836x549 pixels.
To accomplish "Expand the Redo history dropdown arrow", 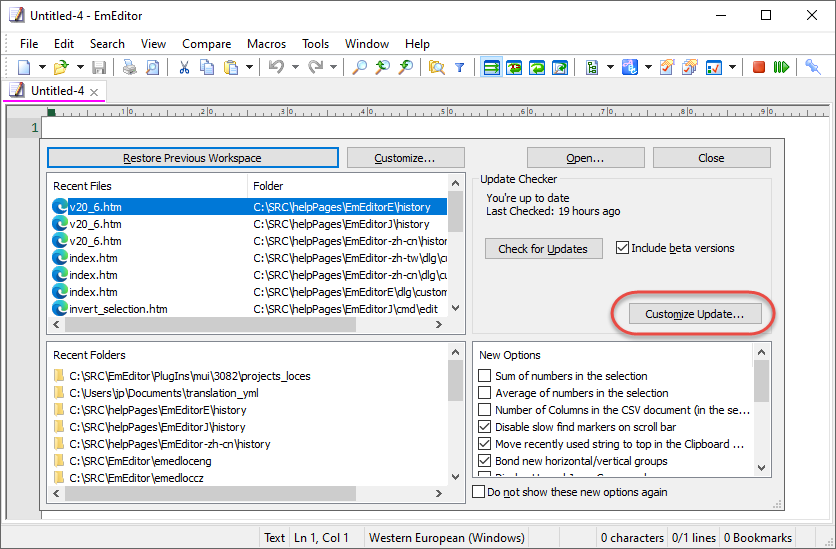I will 333,68.
